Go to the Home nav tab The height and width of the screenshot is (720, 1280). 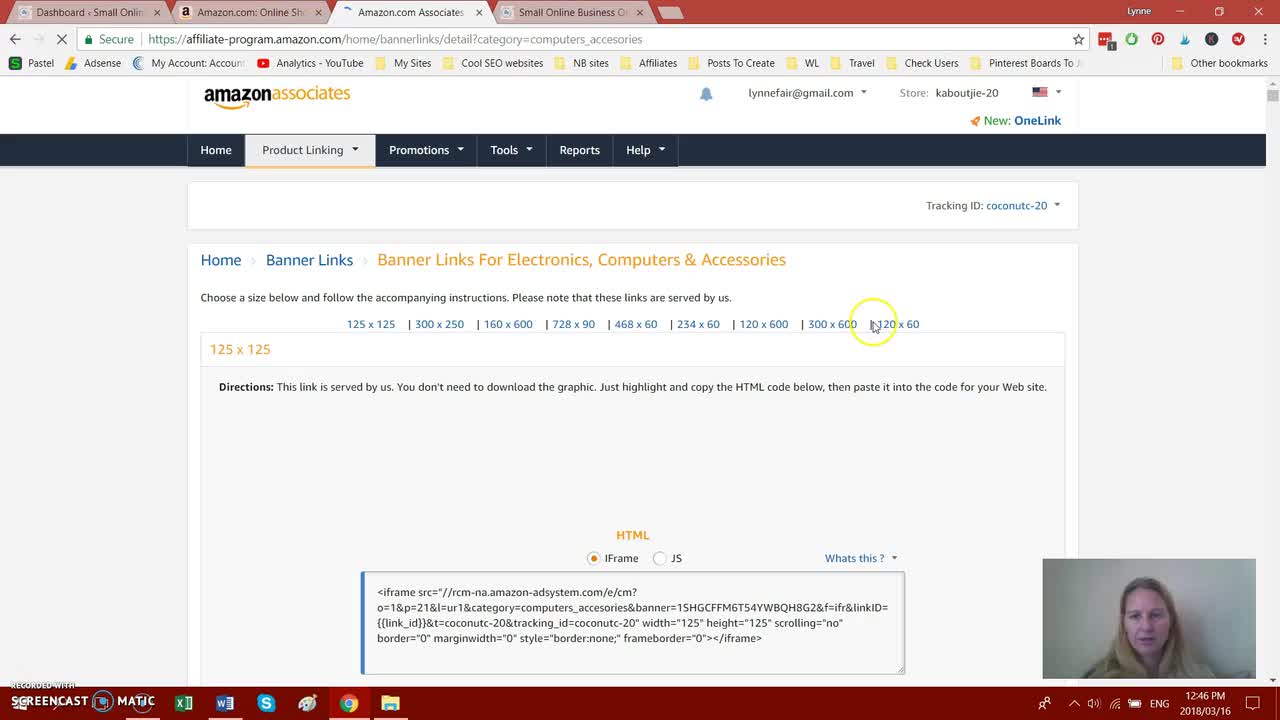point(215,150)
